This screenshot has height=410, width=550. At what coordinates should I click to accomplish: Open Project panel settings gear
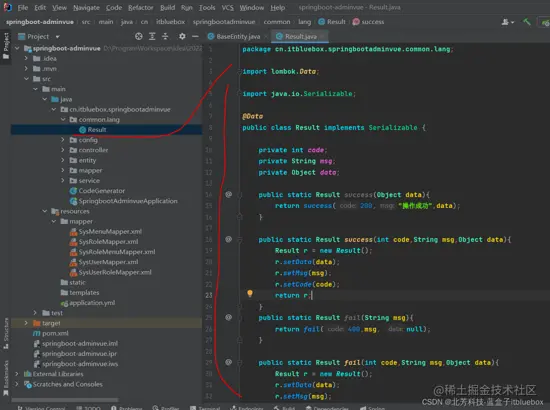182,36
